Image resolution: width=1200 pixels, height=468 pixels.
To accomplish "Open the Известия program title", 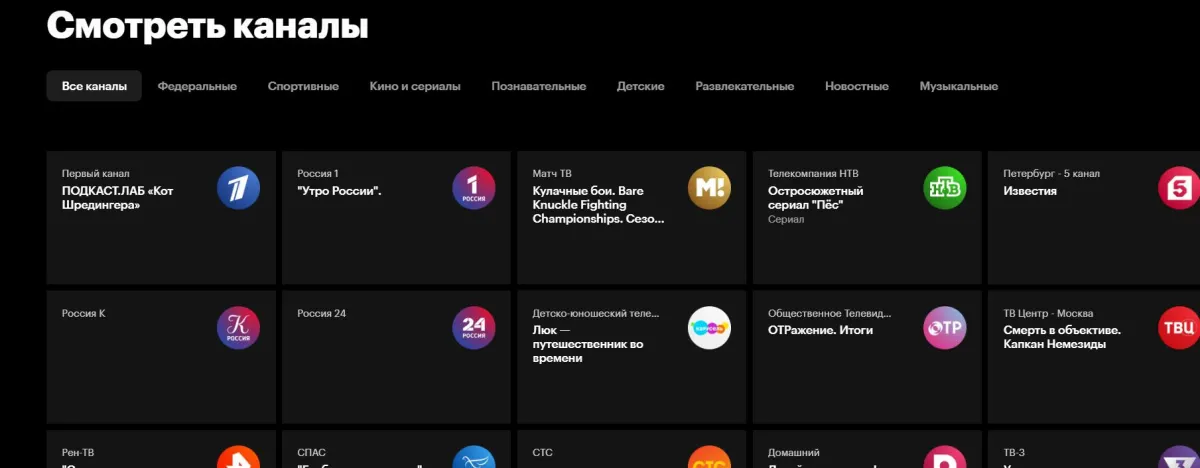I will [x=1030, y=191].
